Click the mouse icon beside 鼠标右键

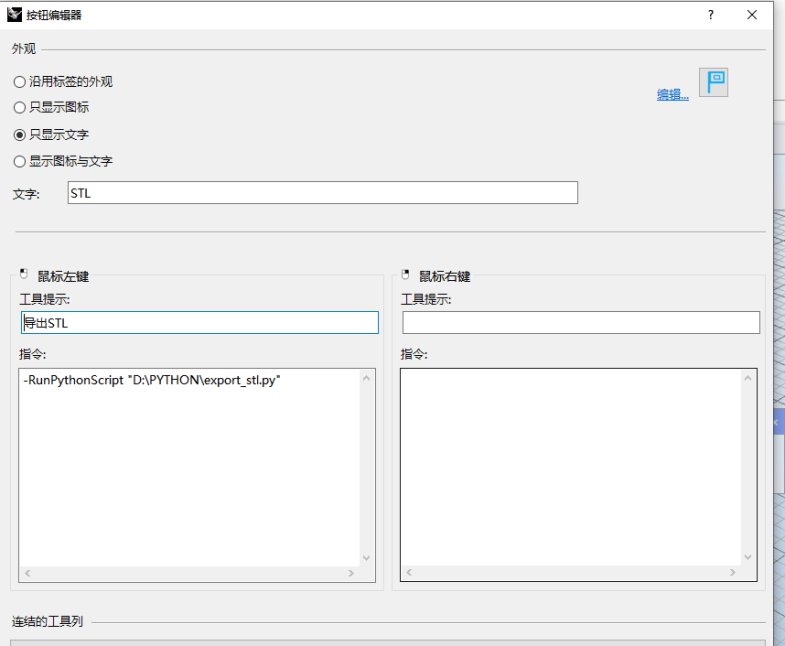pos(405,275)
